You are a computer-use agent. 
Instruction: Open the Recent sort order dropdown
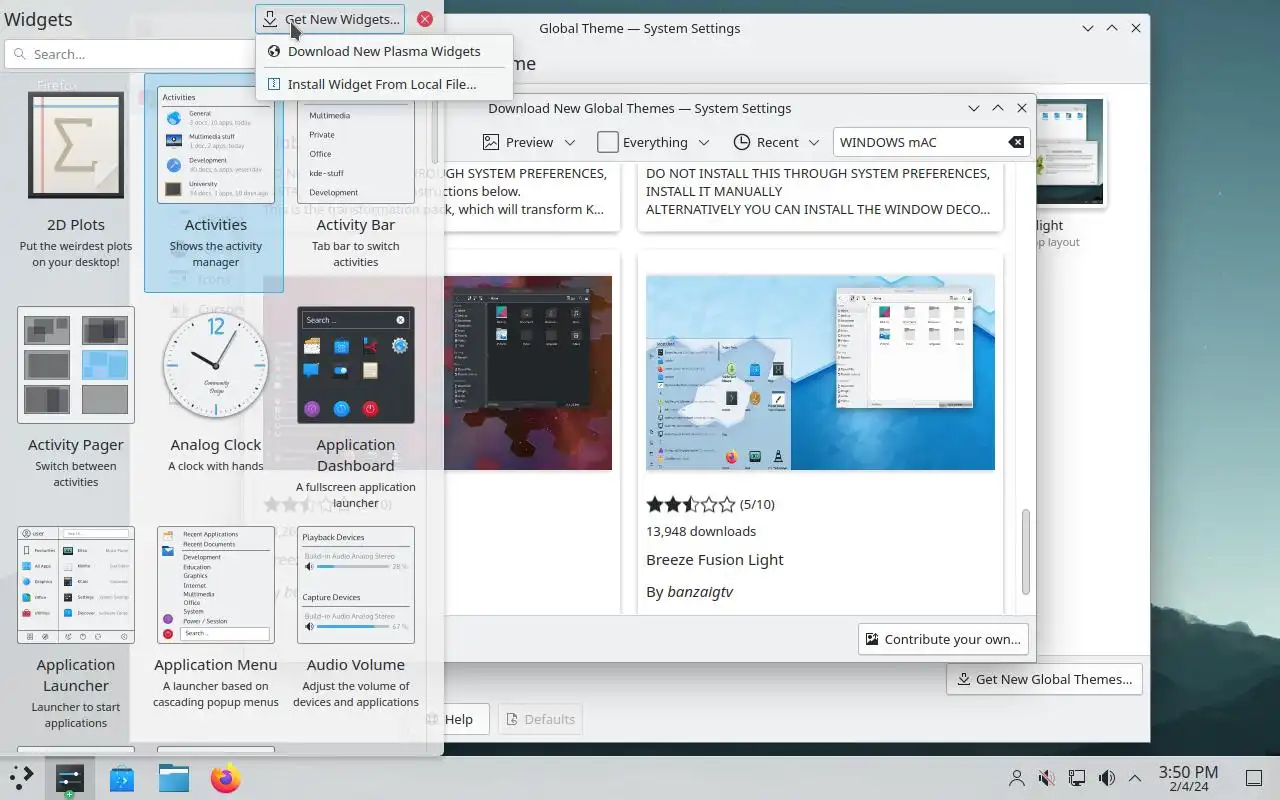click(776, 142)
